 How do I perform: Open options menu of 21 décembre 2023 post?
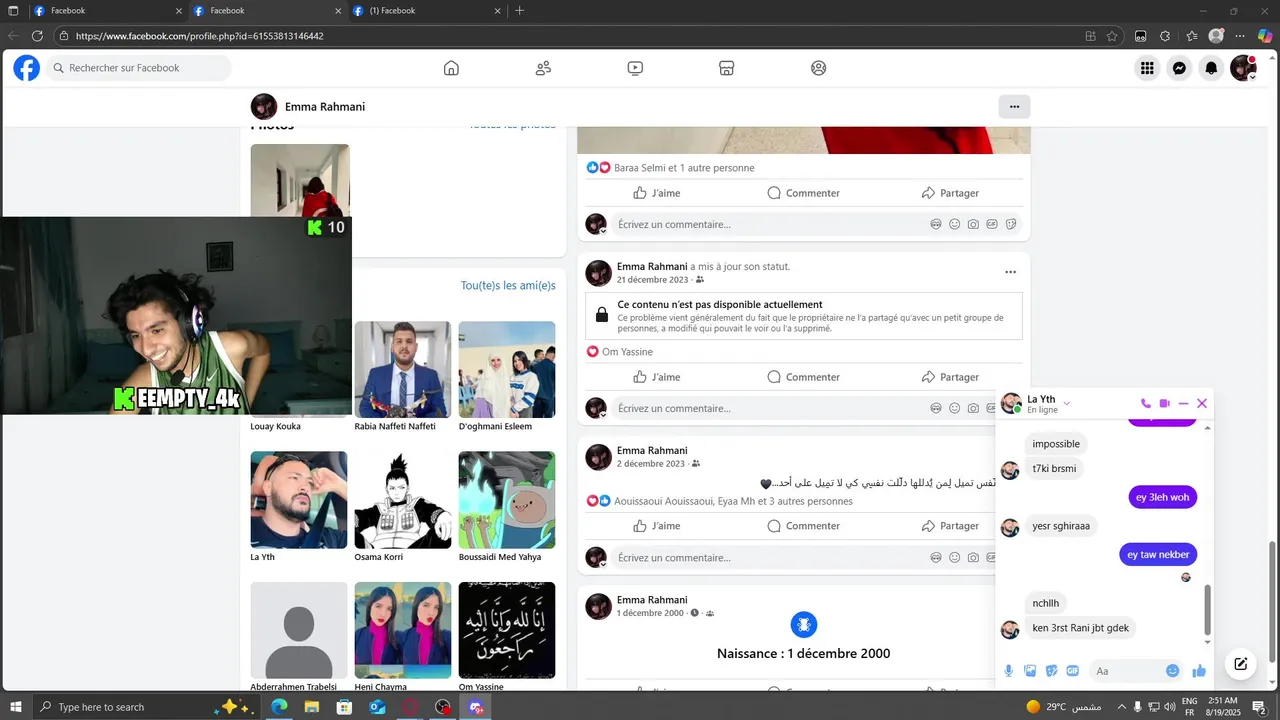point(1010,272)
